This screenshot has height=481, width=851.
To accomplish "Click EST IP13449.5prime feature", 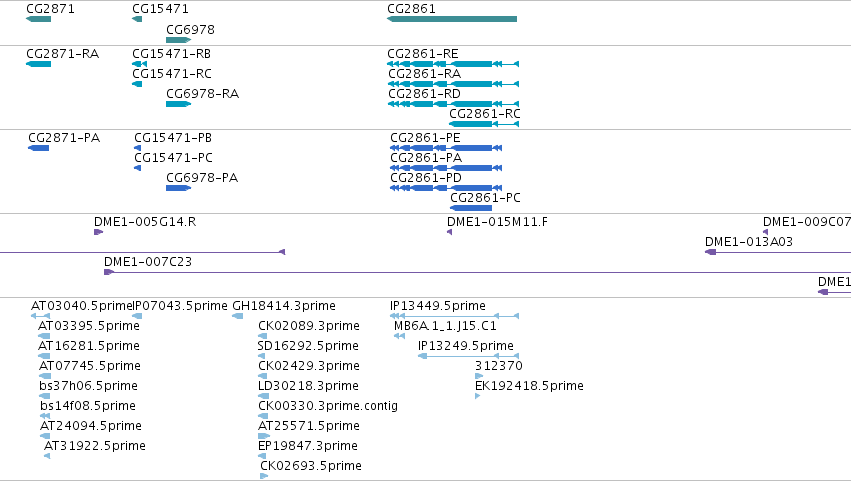I will pyautogui.click(x=455, y=316).
